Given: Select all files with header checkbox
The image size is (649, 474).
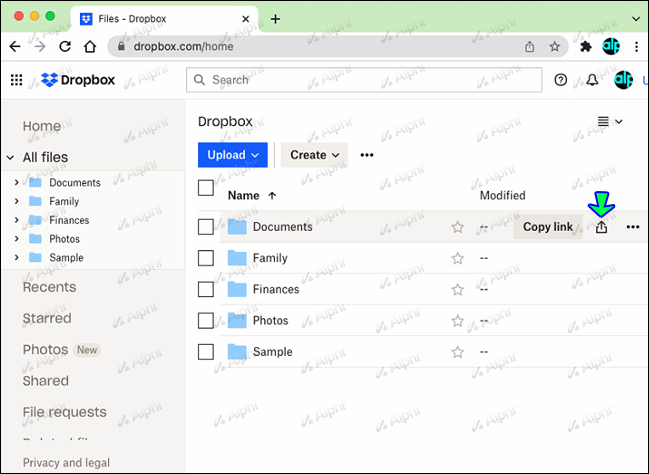Looking at the screenshot, I should [x=206, y=188].
